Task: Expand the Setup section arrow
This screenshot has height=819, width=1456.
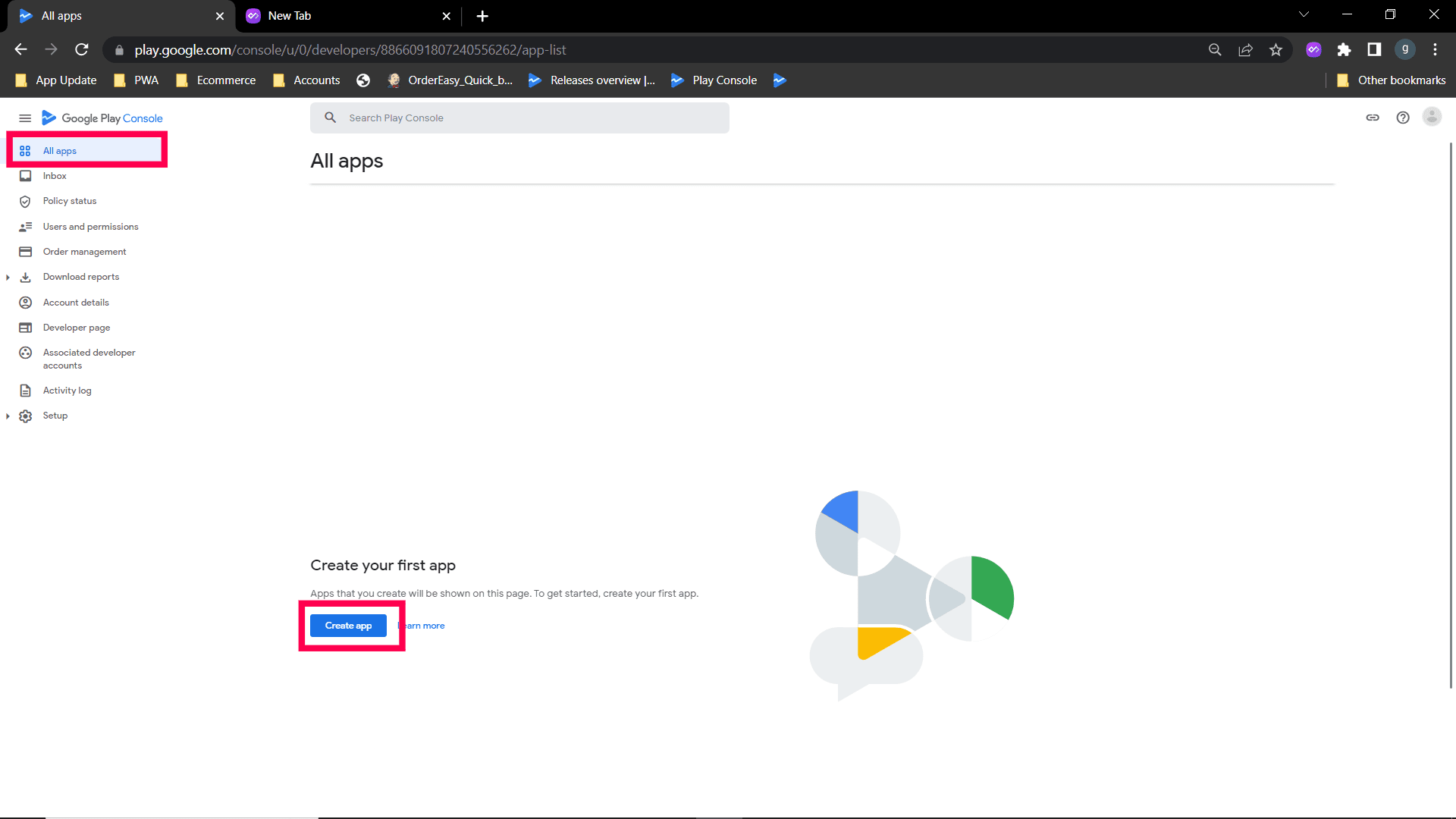Action: [8, 416]
